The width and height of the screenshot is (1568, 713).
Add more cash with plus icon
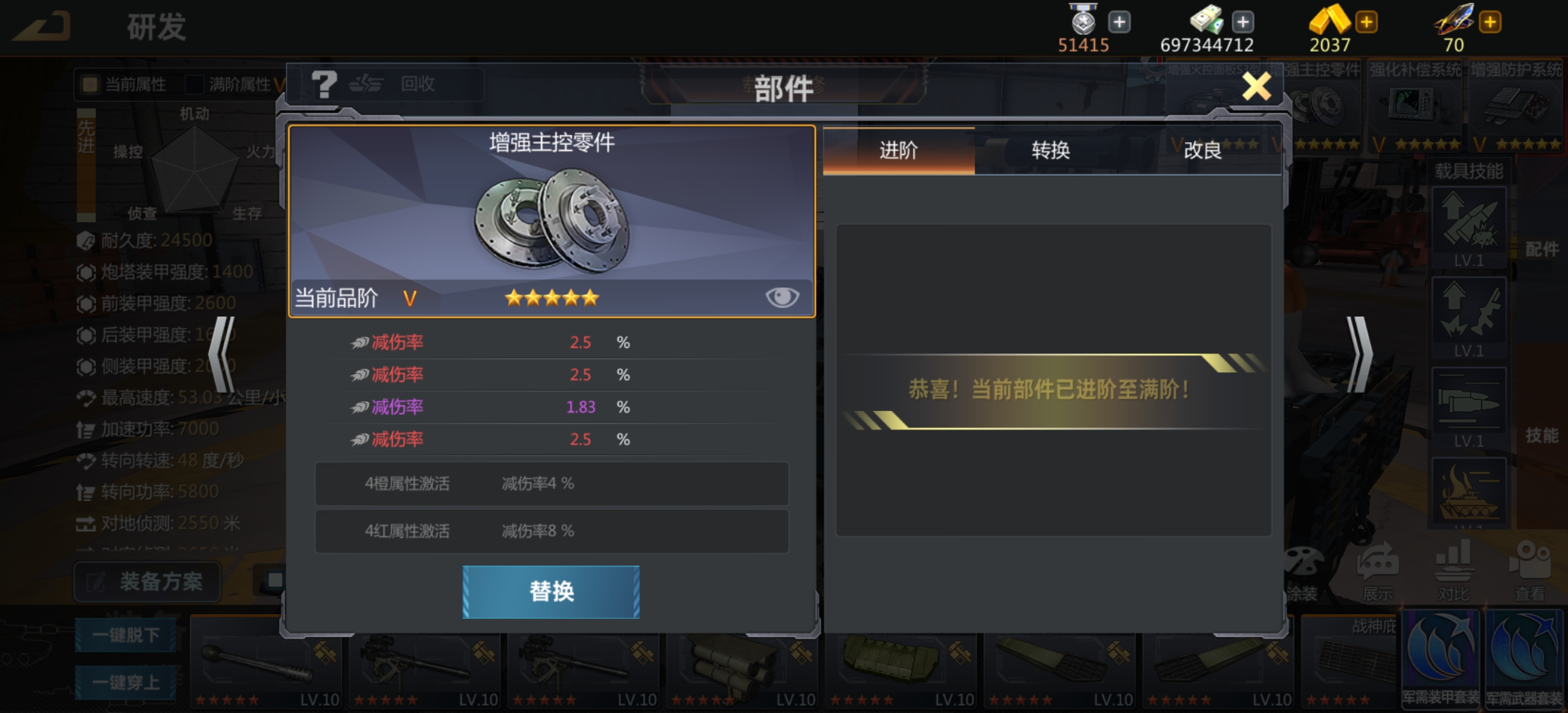point(1242,23)
